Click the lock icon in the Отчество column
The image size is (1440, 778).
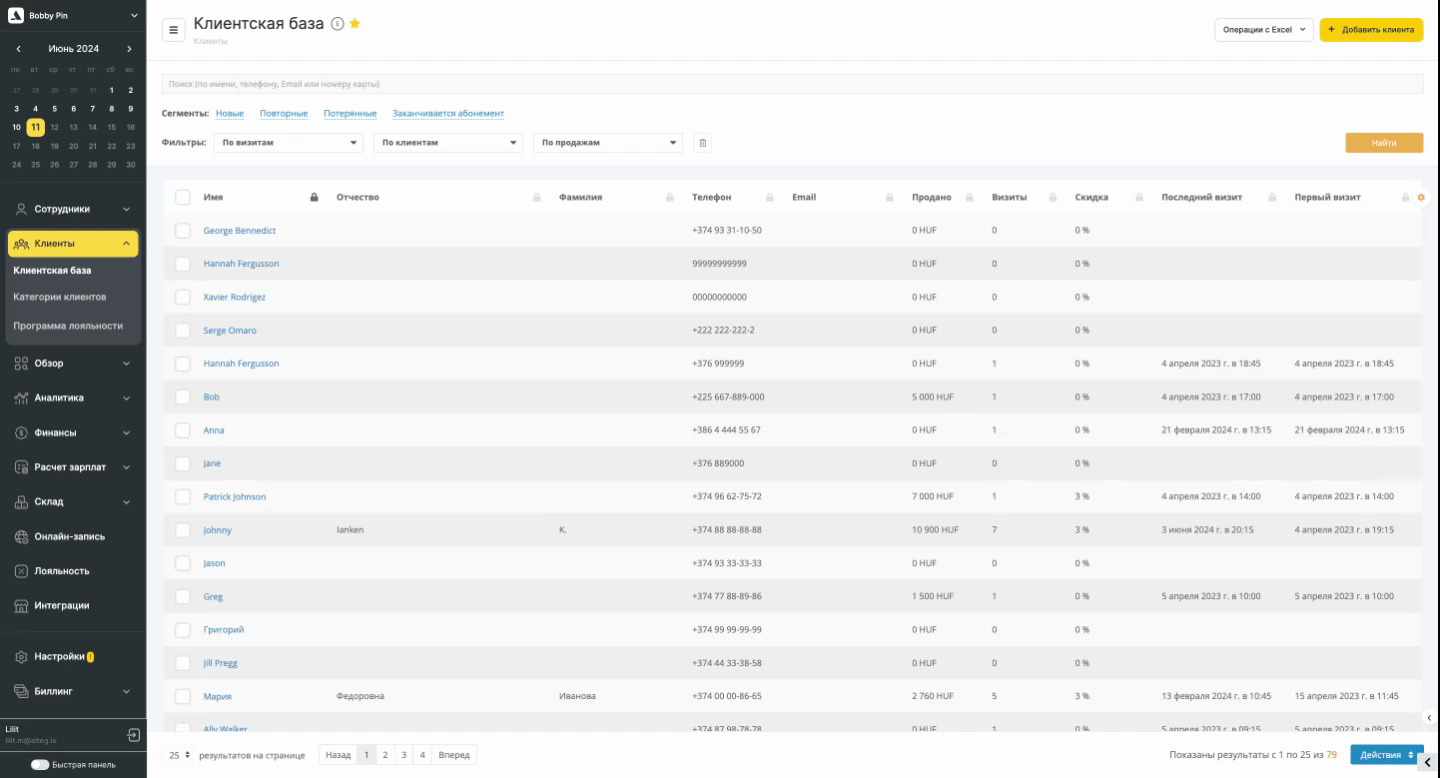(537, 197)
